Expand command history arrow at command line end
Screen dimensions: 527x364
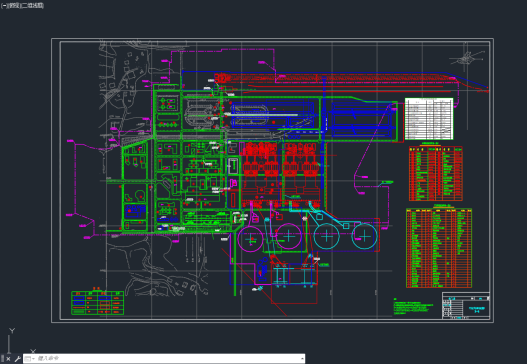[x=302, y=359]
